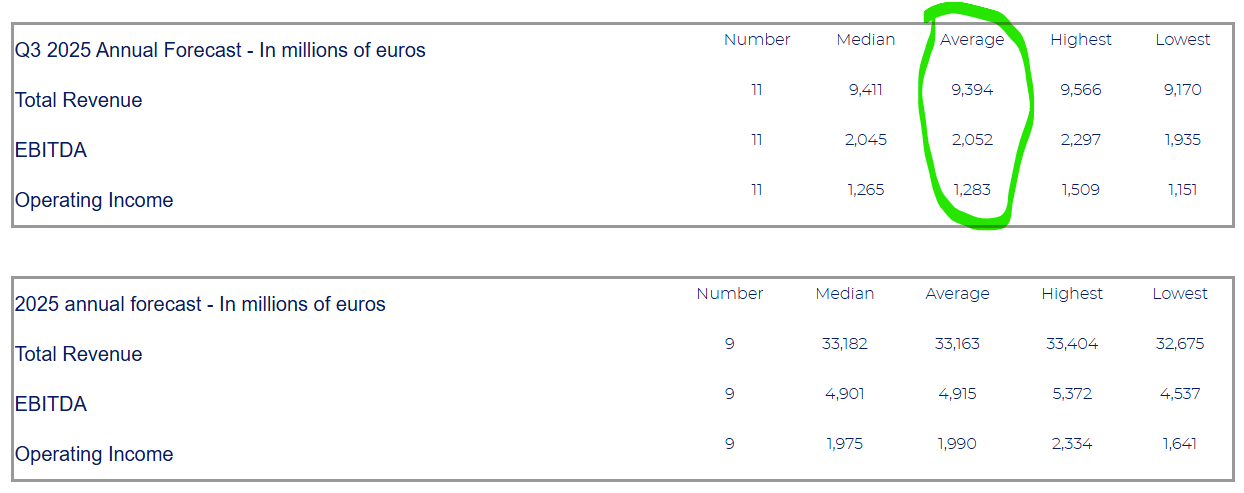Screen dimensions: 1244x493
Task: Click the annual EBITDA average value 4,915
Action: (957, 394)
